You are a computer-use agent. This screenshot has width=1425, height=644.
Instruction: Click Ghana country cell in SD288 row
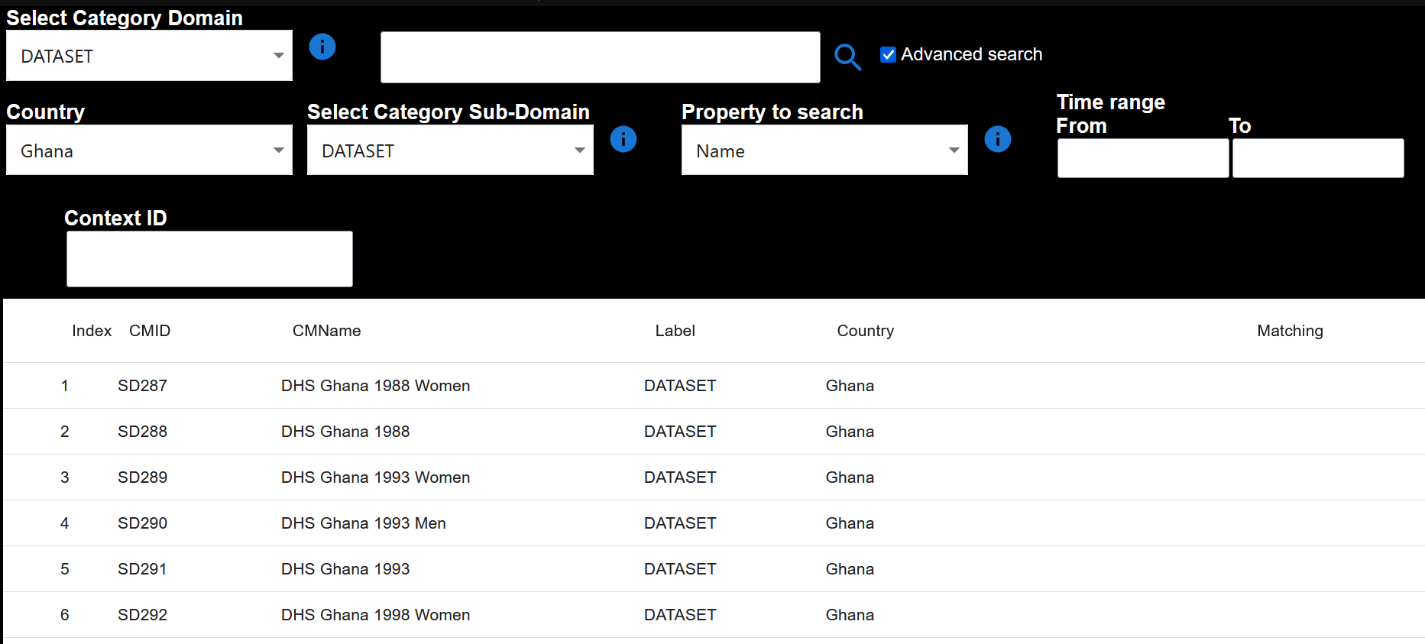point(850,432)
